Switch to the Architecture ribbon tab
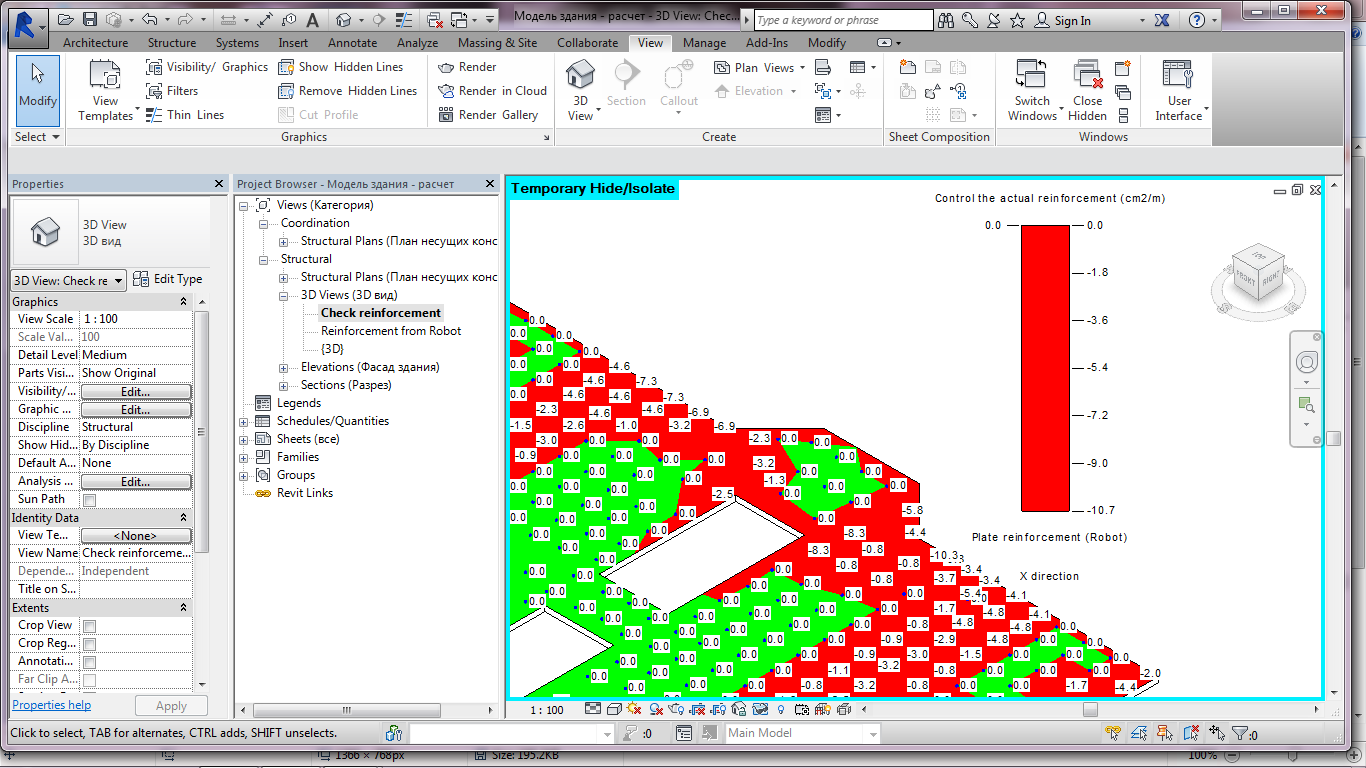 (x=95, y=43)
